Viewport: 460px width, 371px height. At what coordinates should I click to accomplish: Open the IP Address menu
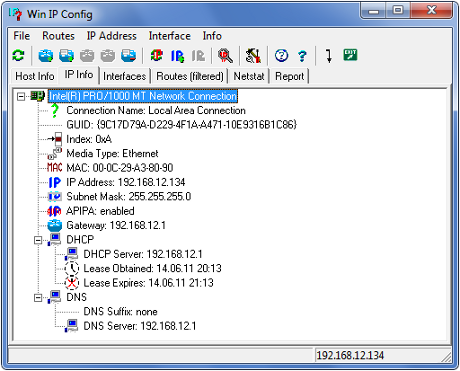(x=112, y=36)
